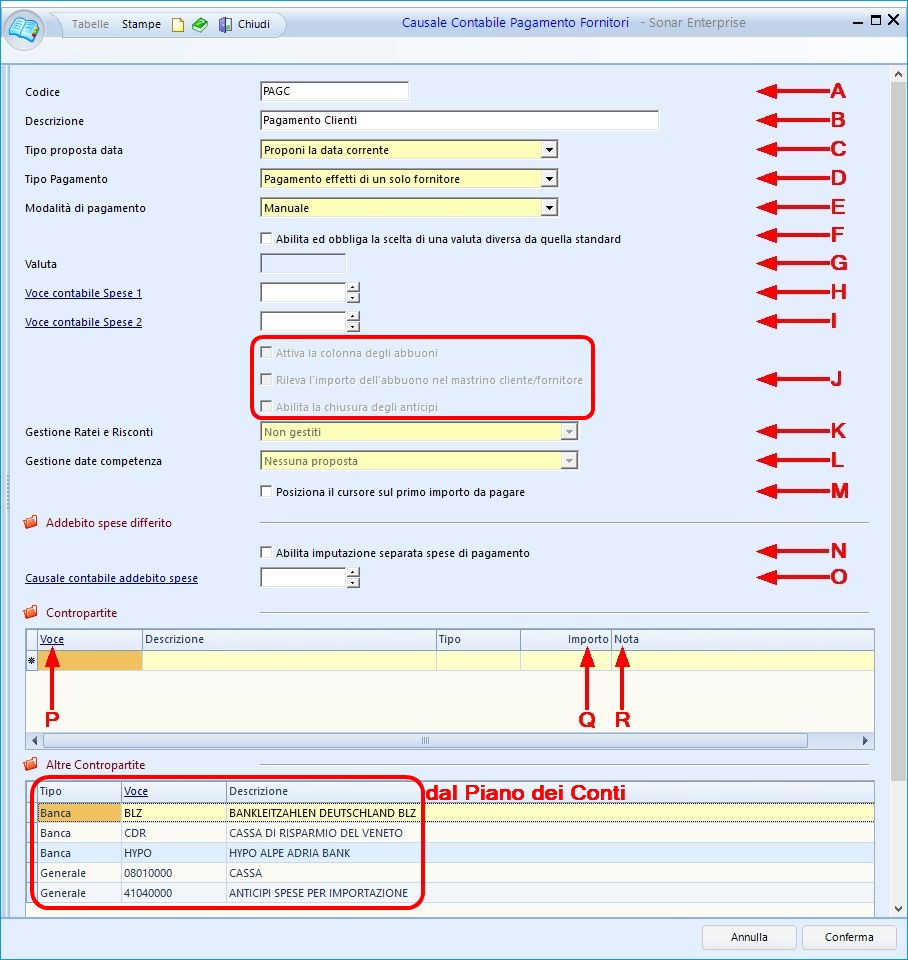Enable the different currency choice checkbox

click(x=266, y=239)
